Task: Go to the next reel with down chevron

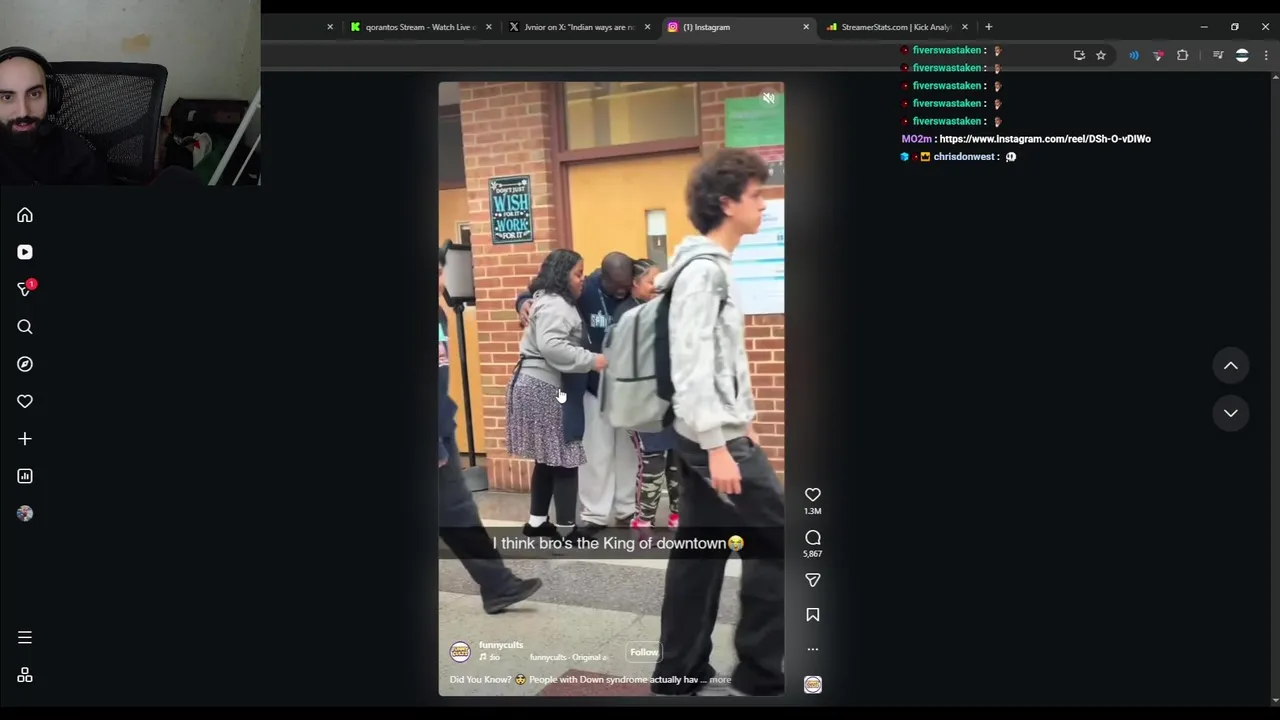Action: click(1231, 413)
